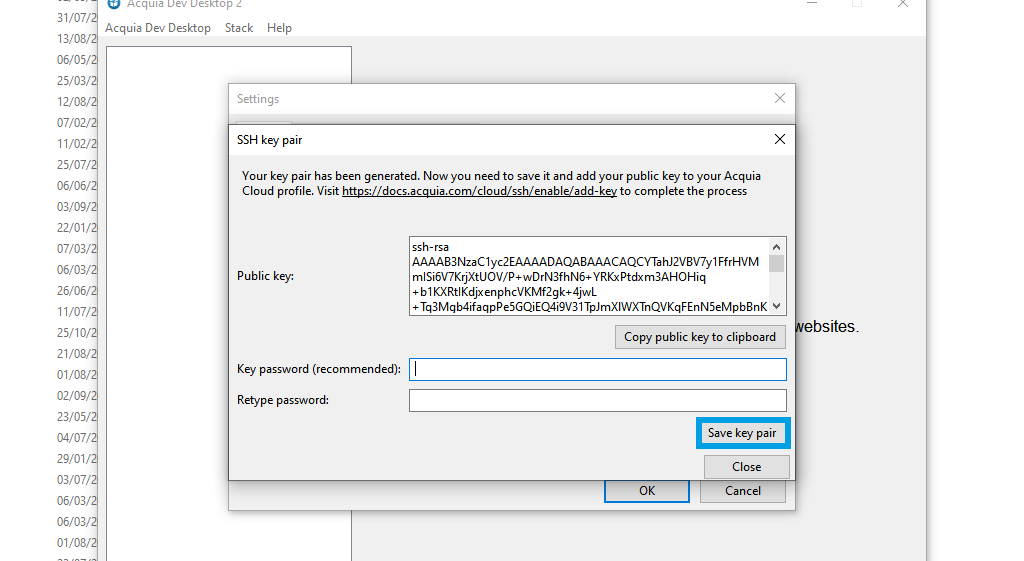This screenshot has width=1024, height=561.
Task: Cancel the Settings dialog
Action: tap(742, 491)
